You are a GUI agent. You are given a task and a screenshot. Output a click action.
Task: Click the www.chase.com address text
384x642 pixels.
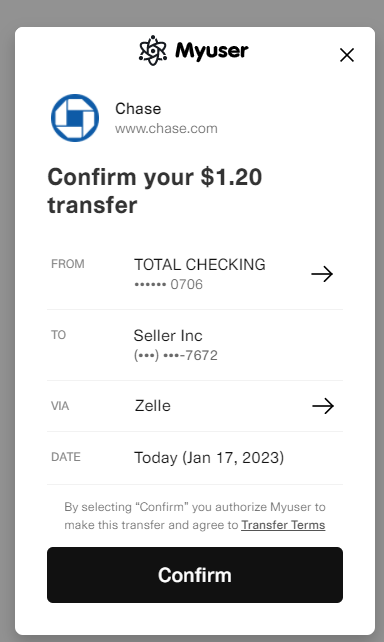(166, 129)
